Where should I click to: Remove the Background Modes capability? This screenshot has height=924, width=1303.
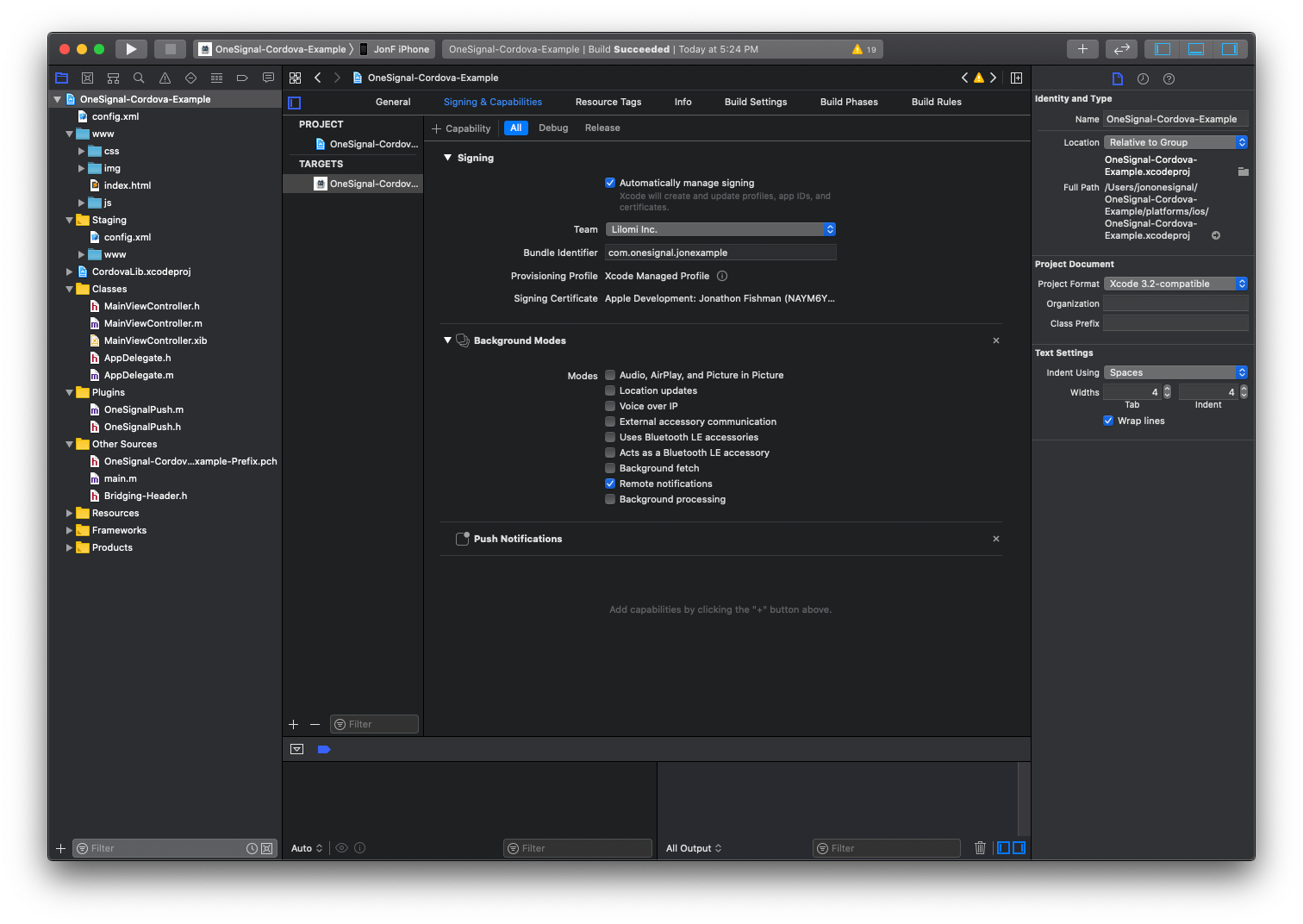996,340
